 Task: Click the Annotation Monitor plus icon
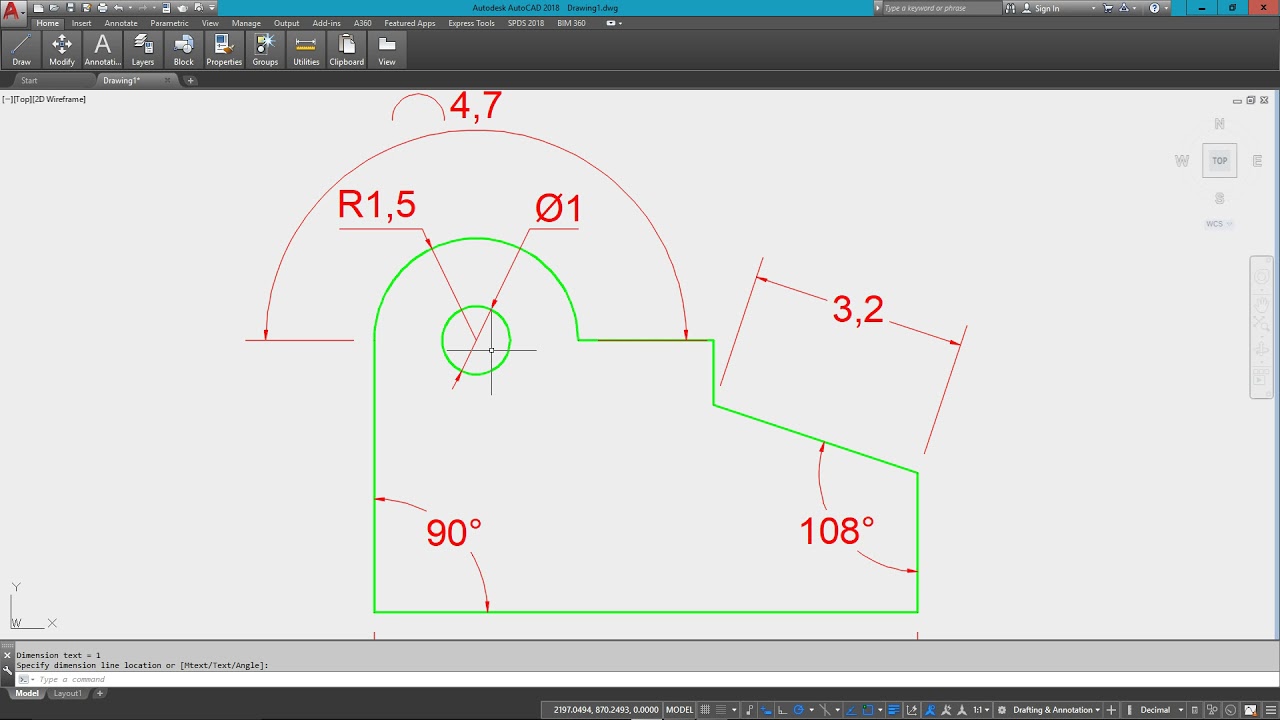pyautogui.click(x=1110, y=710)
